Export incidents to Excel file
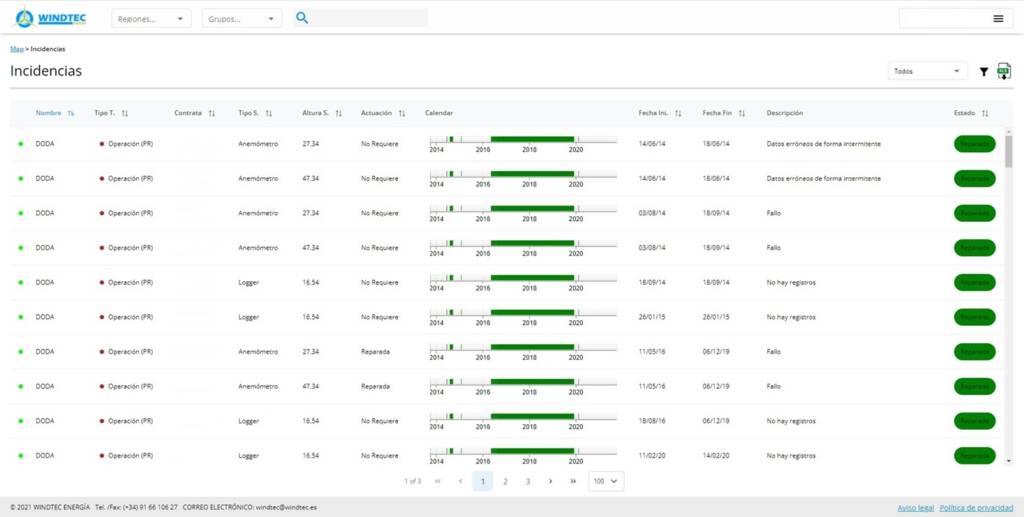This screenshot has width=1024, height=517. pos(1003,72)
